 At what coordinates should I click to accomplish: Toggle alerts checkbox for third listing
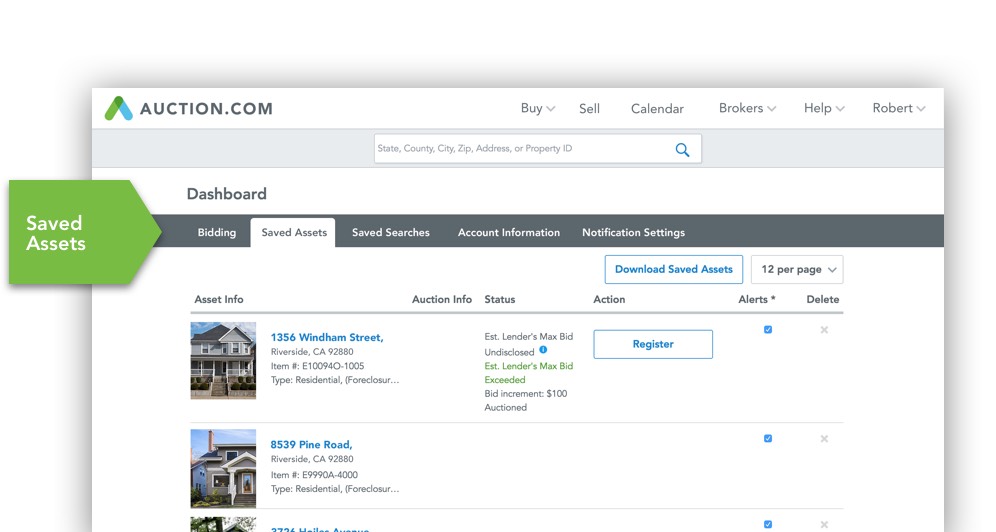[768, 524]
